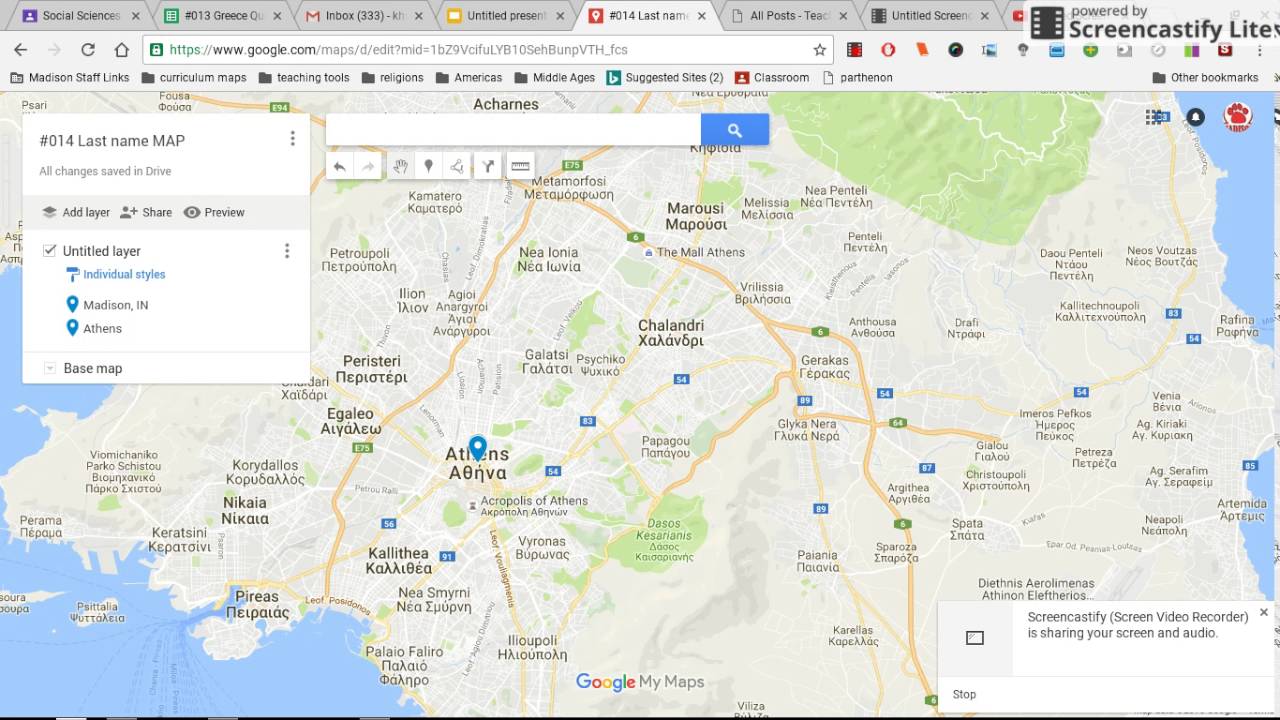The height and width of the screenshot is (720, 1280).
Task: Stop the Screencastify screen sharing
Action: pos(964,694)
